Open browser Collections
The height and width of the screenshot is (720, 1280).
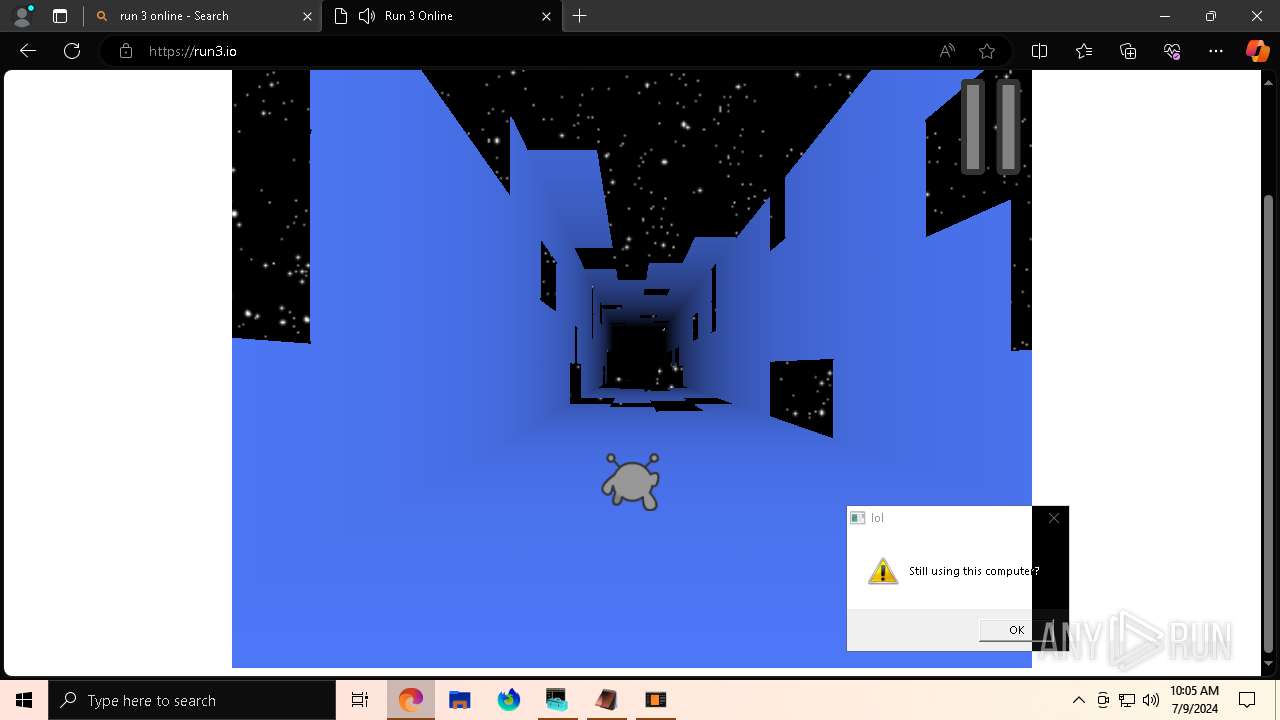pyautogui.click(x=1128, y=51)
